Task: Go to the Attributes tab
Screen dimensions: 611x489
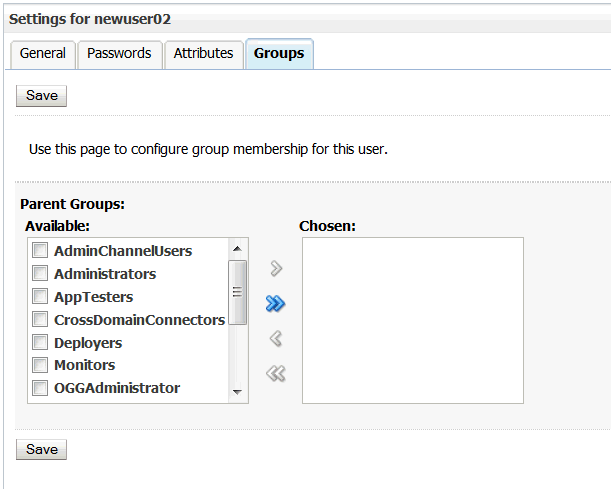Action: [x=203, y=54]
